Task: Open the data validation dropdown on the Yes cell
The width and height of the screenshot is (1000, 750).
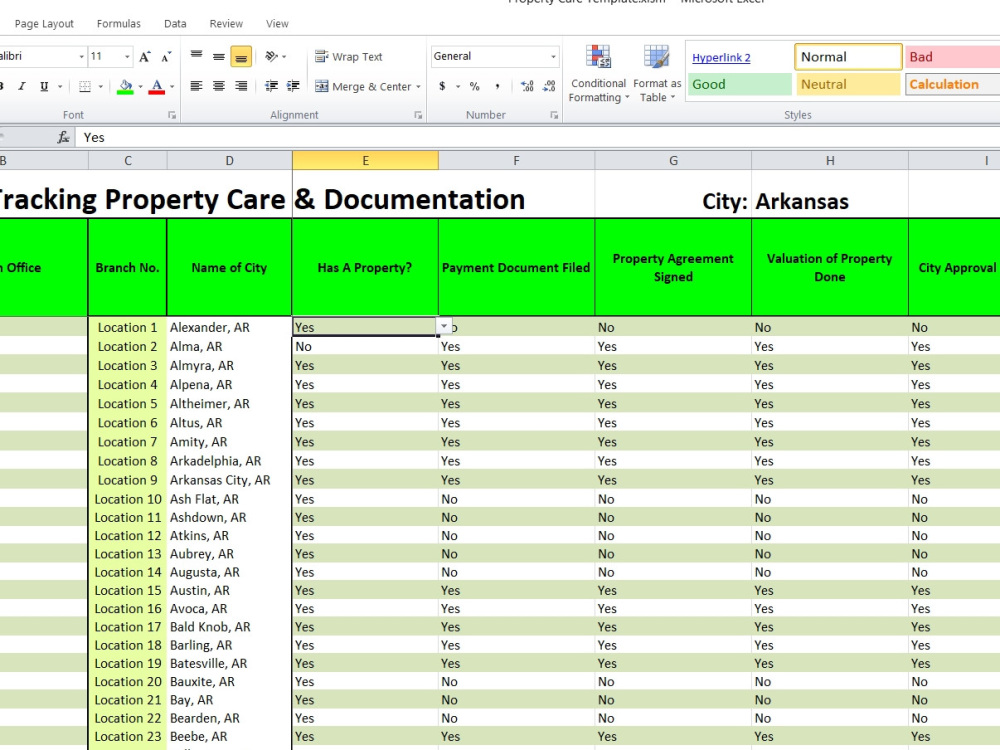Action: pyautogui.click(x=444, y=326)
